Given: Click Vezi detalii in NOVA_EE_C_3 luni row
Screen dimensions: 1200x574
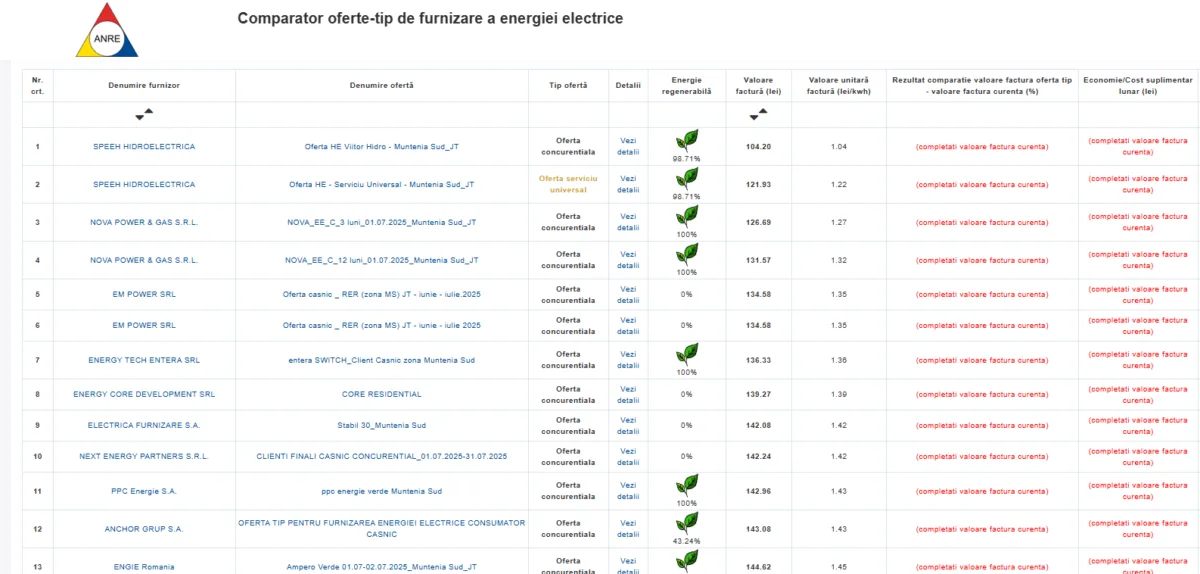Looking at the screenshot, I should pyautogui.click(x=628, y=222).
